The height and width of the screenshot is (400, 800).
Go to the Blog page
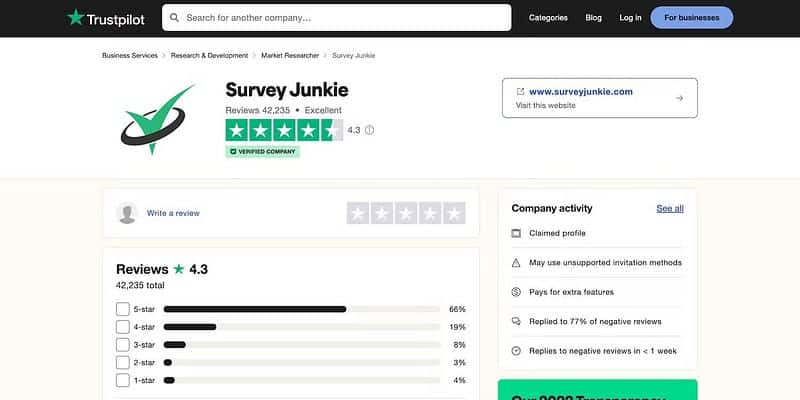click(x=594, y=18)
